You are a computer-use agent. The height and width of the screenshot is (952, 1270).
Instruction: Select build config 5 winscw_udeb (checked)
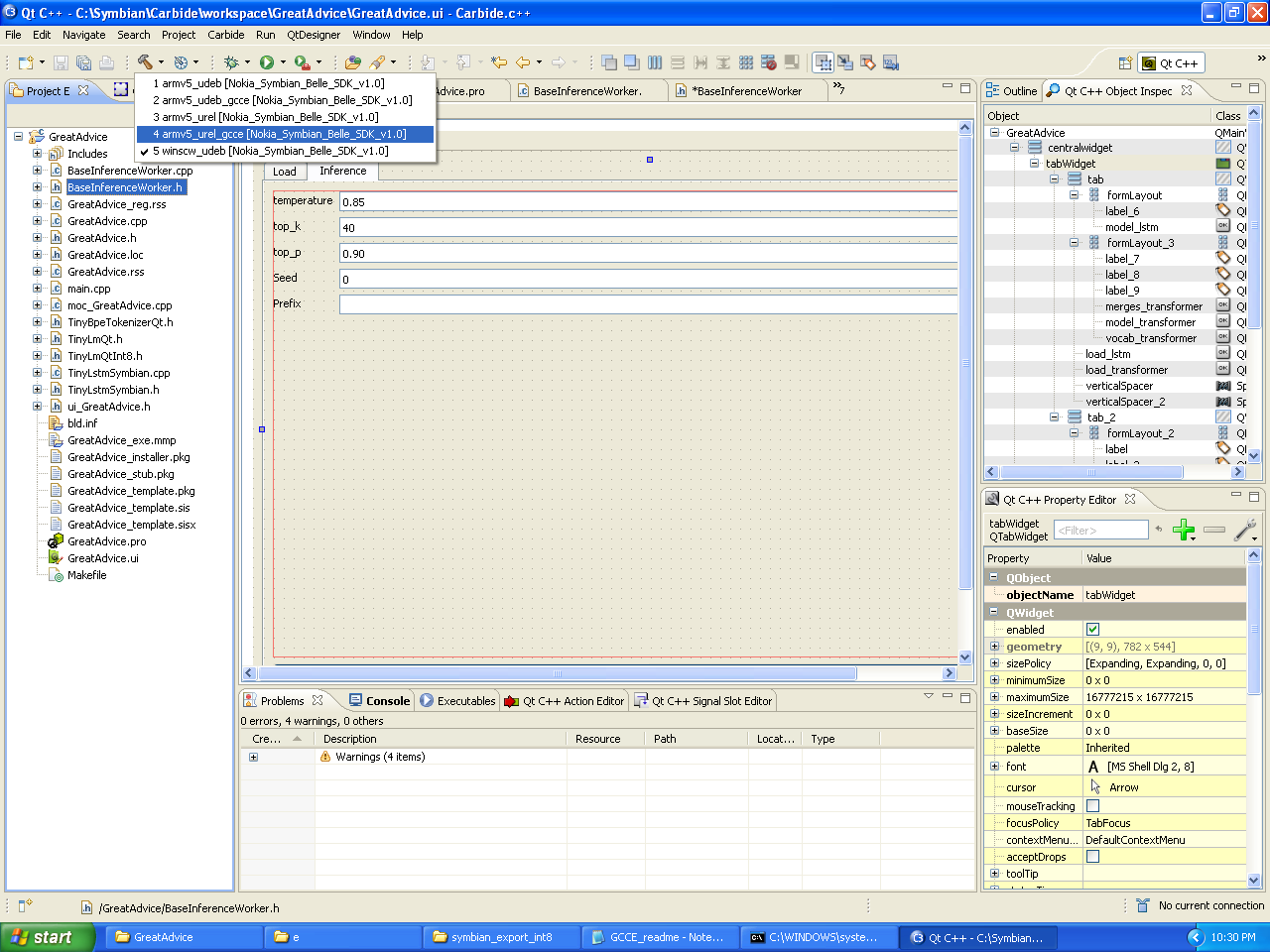(x=285, y=151)
